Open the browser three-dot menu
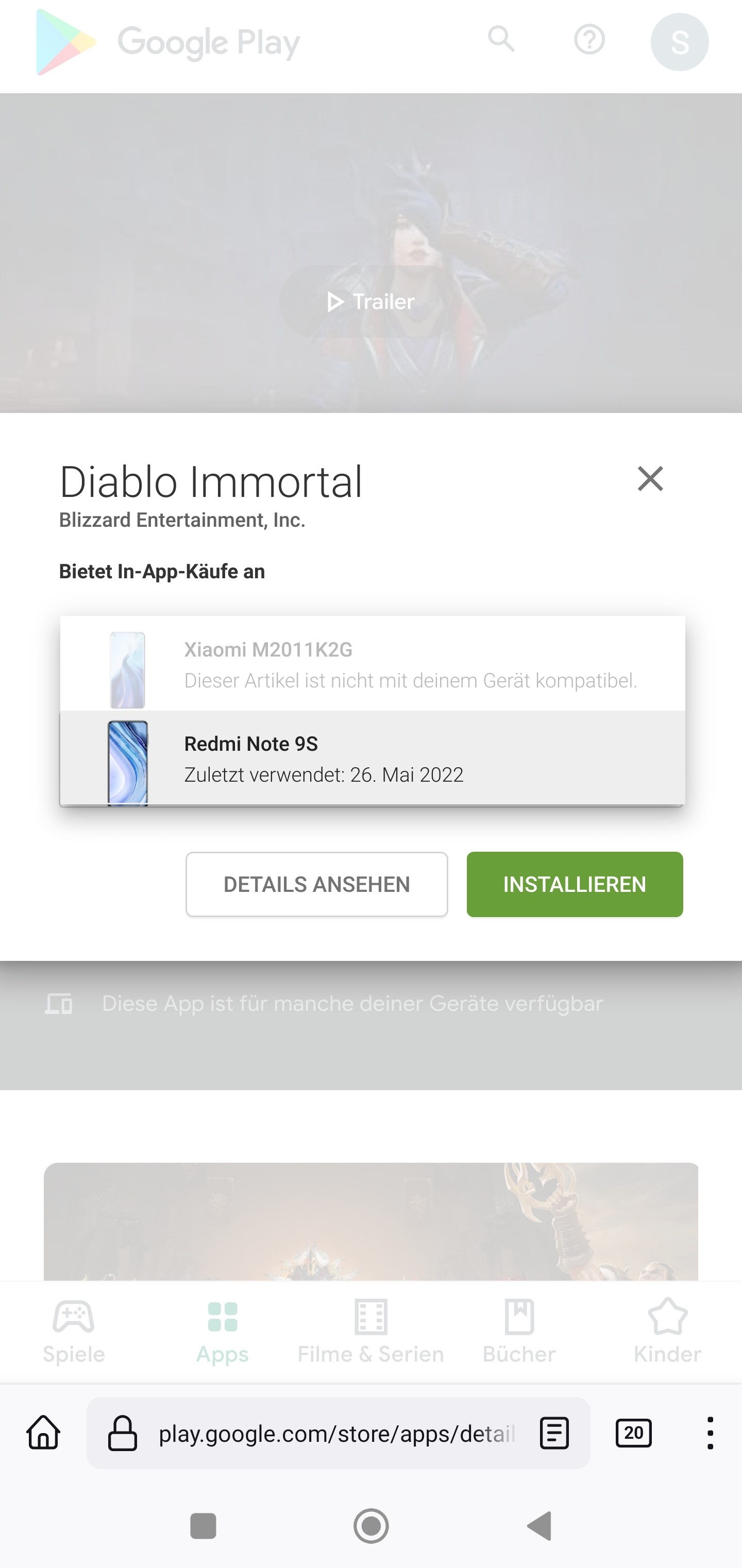 (711, 1434)
